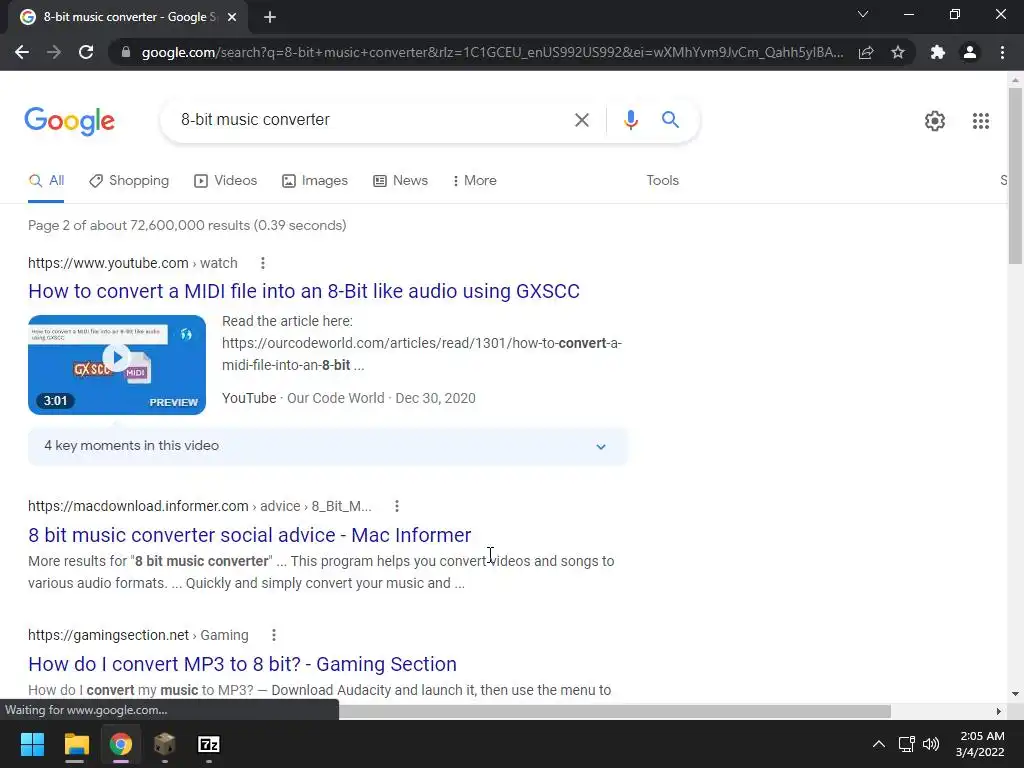Reload the page with the refresh icon
The image size is (1024, 768).
point(86,52)
